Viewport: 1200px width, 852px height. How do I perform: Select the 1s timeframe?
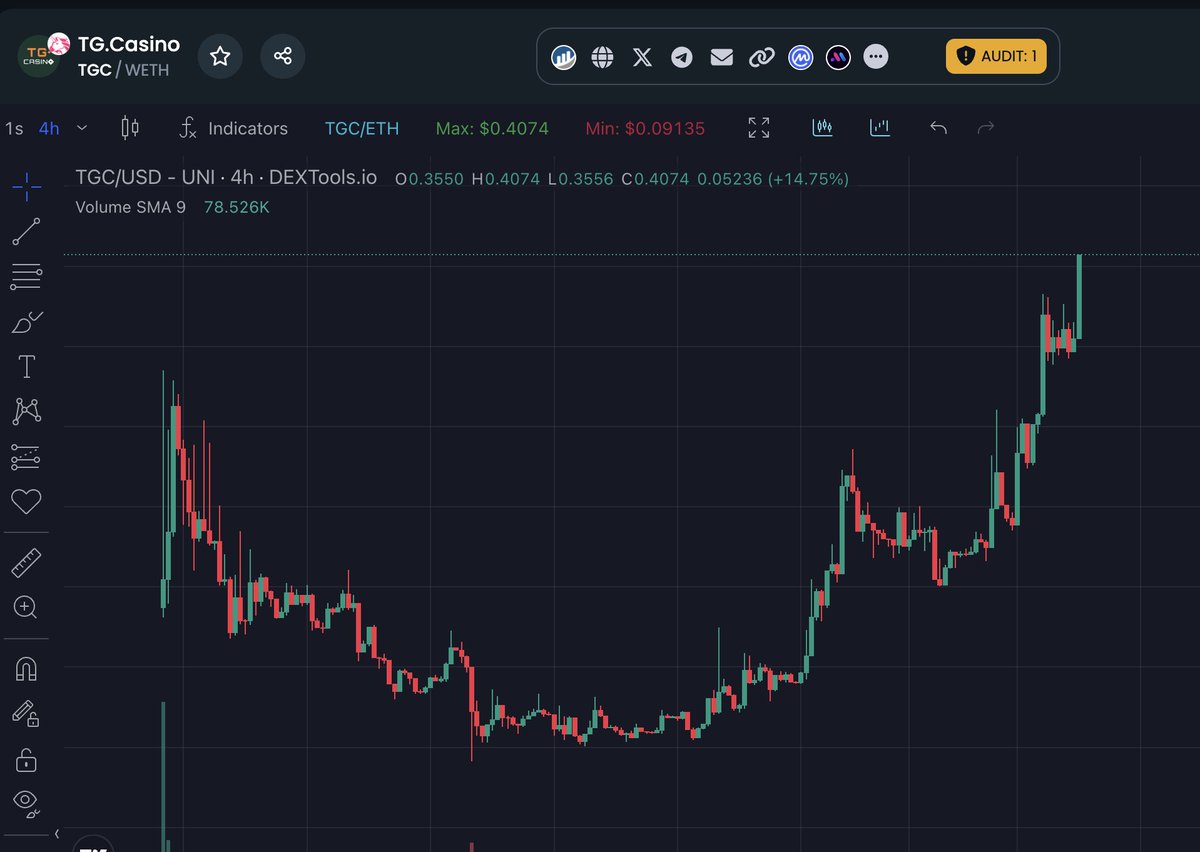coord(14,128)
